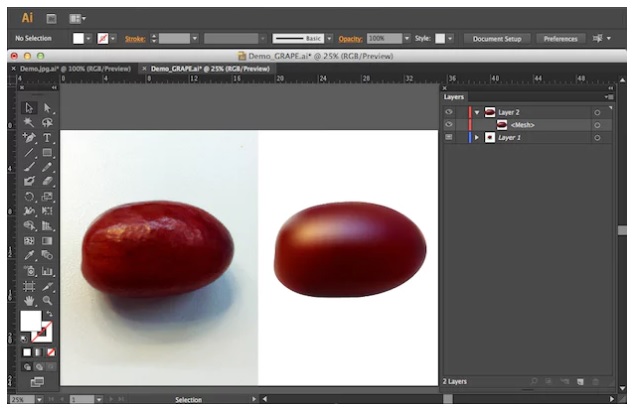The image size is (633, 412).
Task: Set None mode under the swatches
Action: [51, 352]
